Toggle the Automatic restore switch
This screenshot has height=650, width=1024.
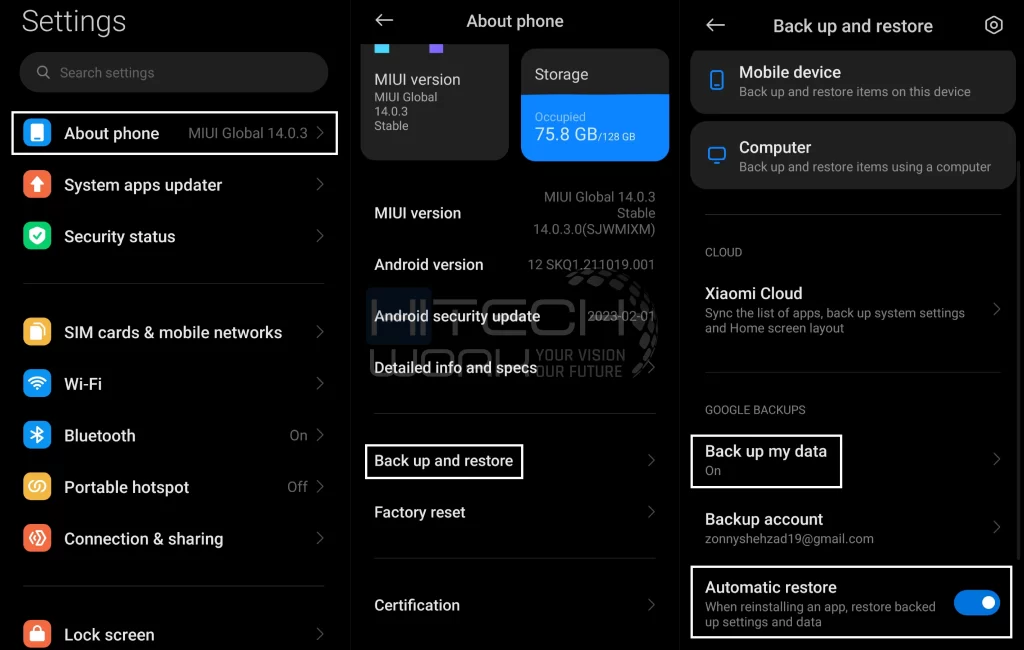(x=976, y=602)
